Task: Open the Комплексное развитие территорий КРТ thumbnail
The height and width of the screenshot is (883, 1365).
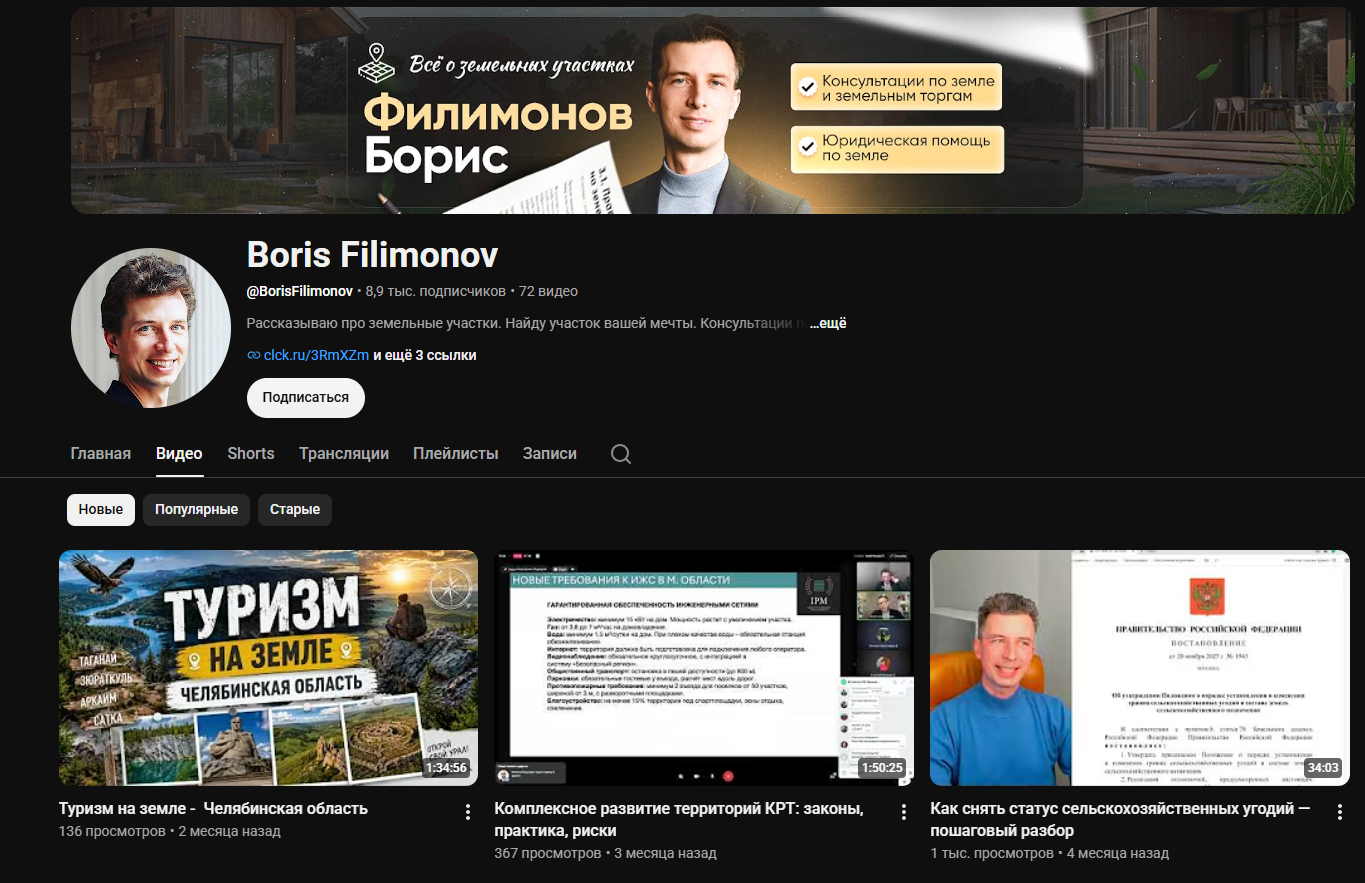Action: 704,668
